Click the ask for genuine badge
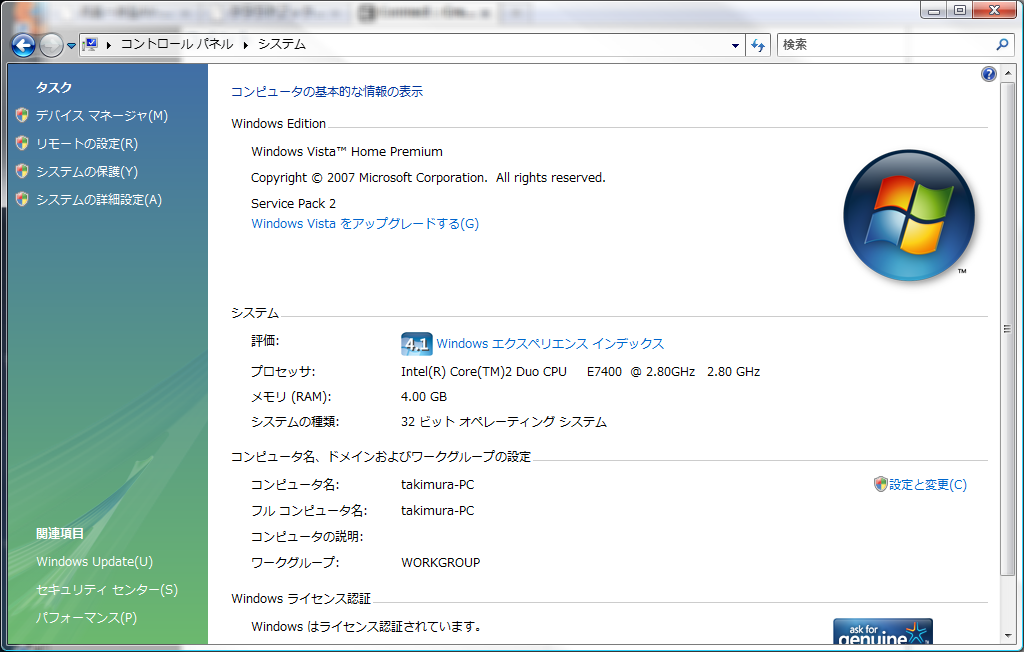The width and height of the screenshot is (1024, 652). (x=882, y=631)
